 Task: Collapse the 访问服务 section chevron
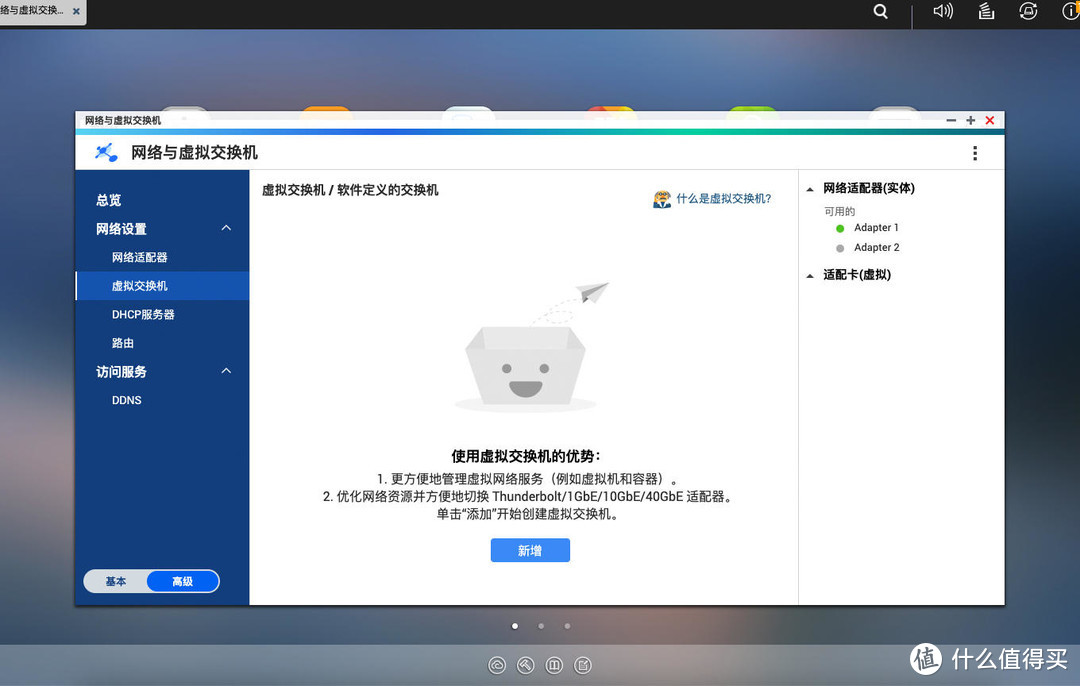[226, 371]
